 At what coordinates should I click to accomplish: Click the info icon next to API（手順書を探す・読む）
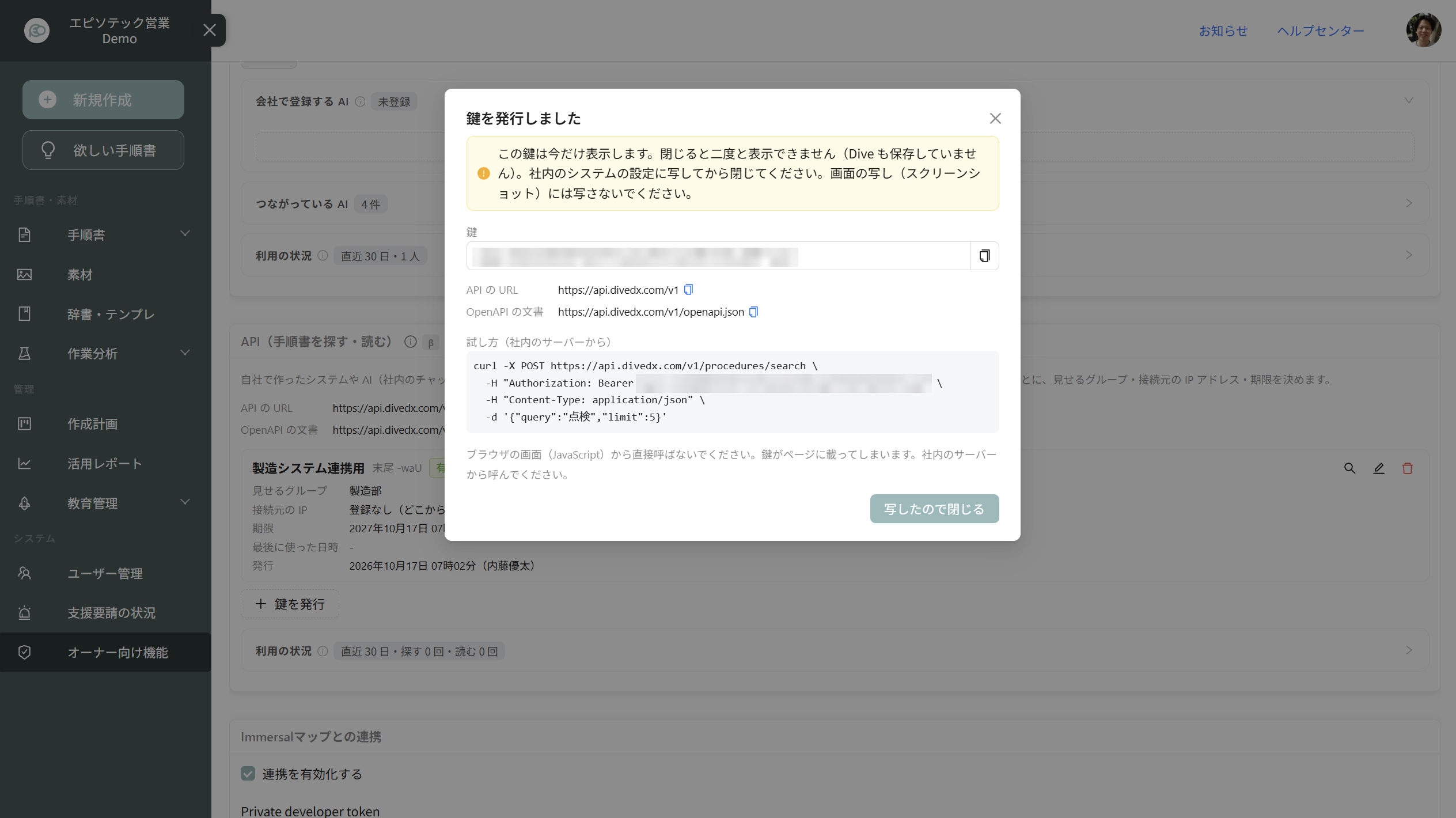click(x=410, y=342)
